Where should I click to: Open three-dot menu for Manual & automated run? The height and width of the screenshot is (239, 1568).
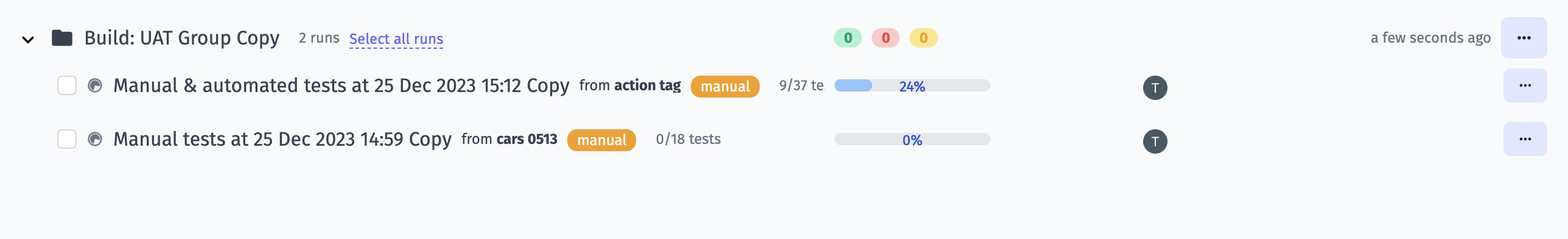(x=1525, y=85)
